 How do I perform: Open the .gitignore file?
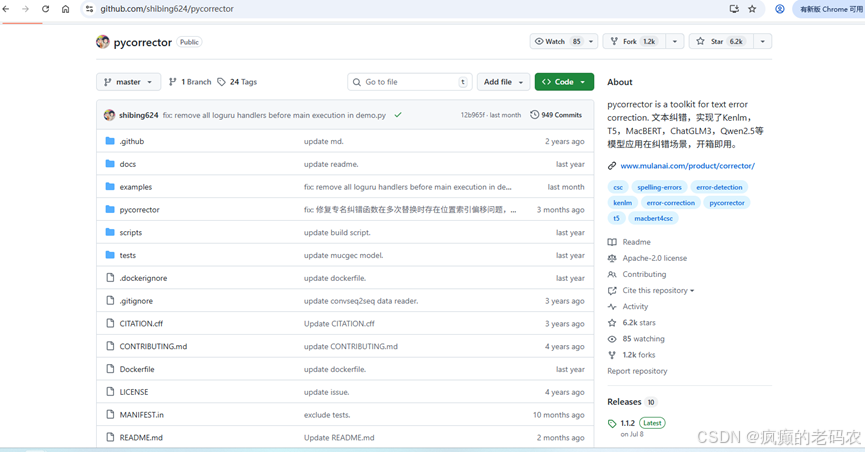click(x=136, y=301)
